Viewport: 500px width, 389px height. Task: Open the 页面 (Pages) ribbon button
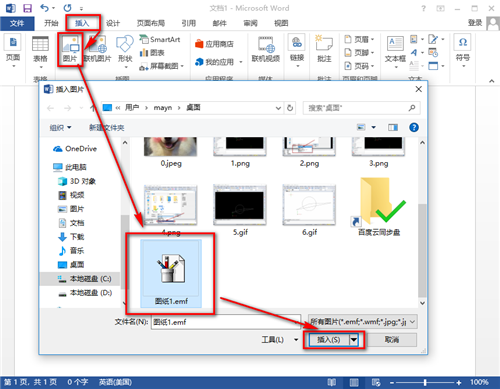click(13, 50)
